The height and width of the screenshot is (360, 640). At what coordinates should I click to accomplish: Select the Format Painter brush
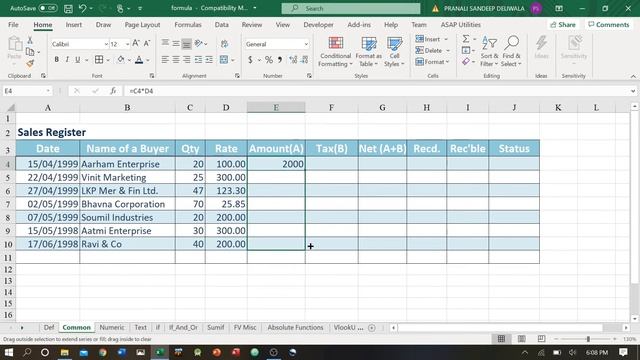pyautogui.click(x=30, y=63)
